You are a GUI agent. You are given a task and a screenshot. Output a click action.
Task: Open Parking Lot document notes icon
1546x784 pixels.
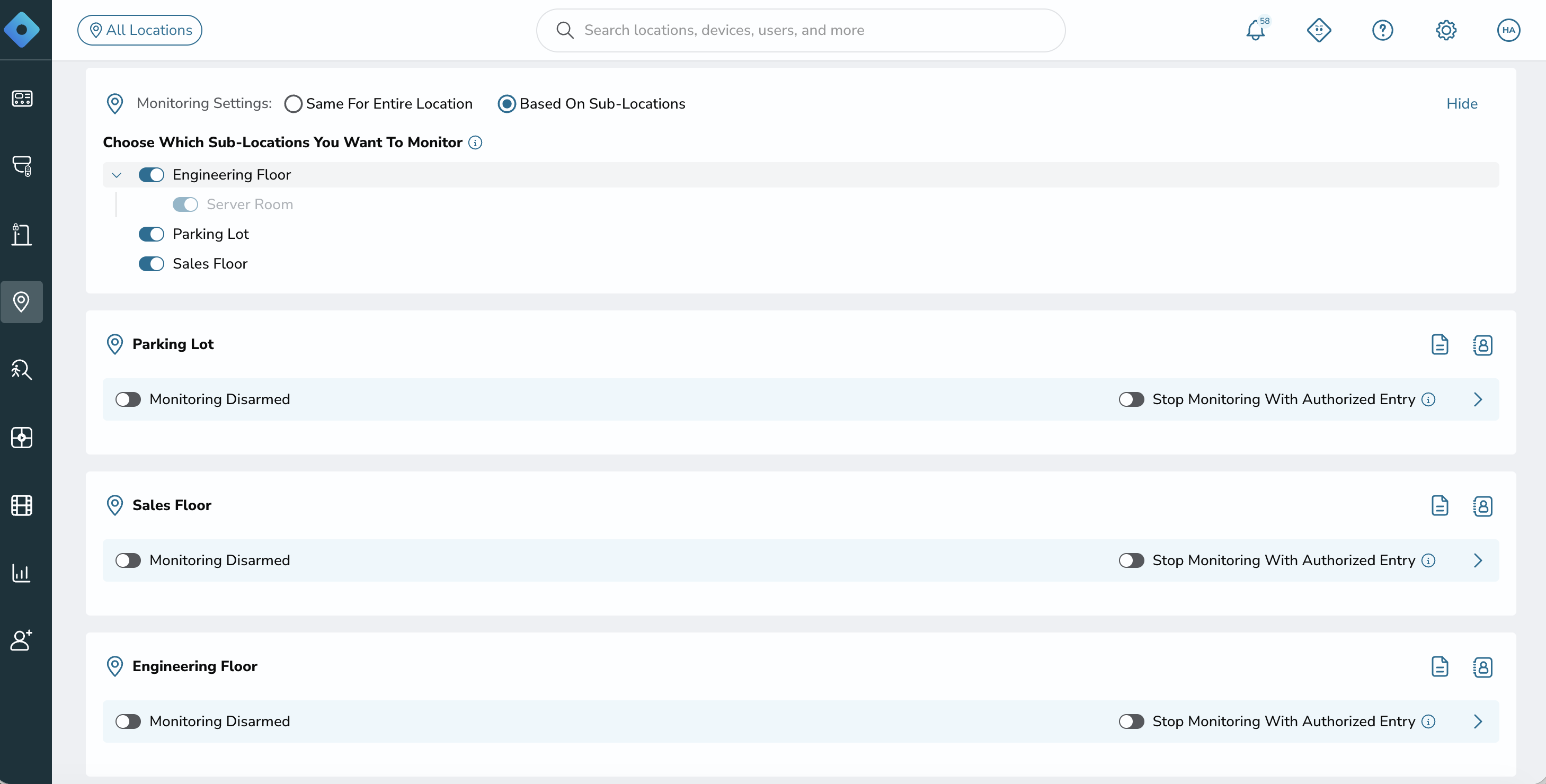click(1440, 345)
